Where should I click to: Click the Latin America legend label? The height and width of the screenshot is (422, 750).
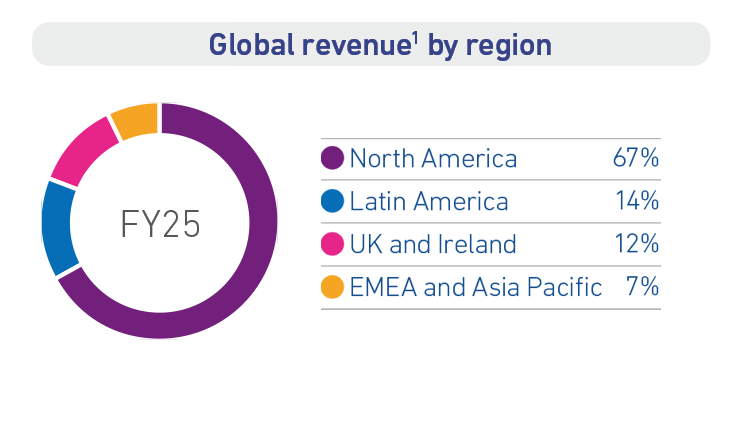[x=429, y=202]
